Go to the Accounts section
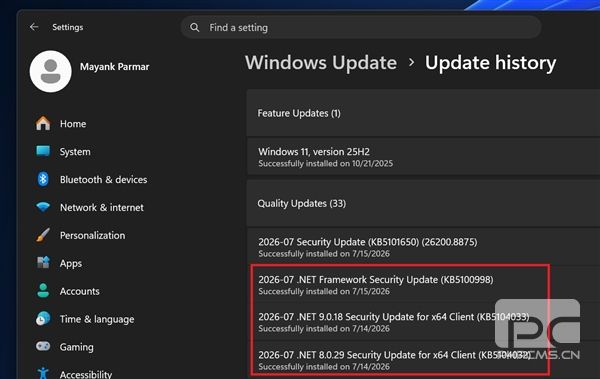 point(80,291)
